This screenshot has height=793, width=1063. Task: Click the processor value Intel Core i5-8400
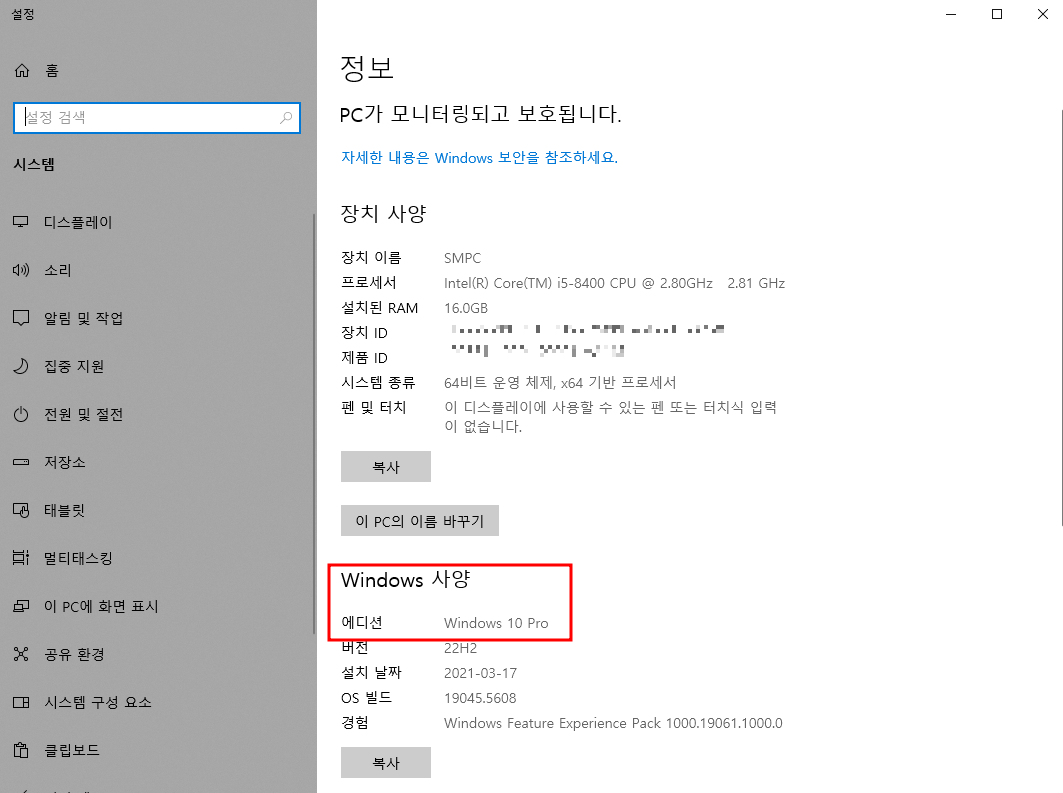coord(614,283)
